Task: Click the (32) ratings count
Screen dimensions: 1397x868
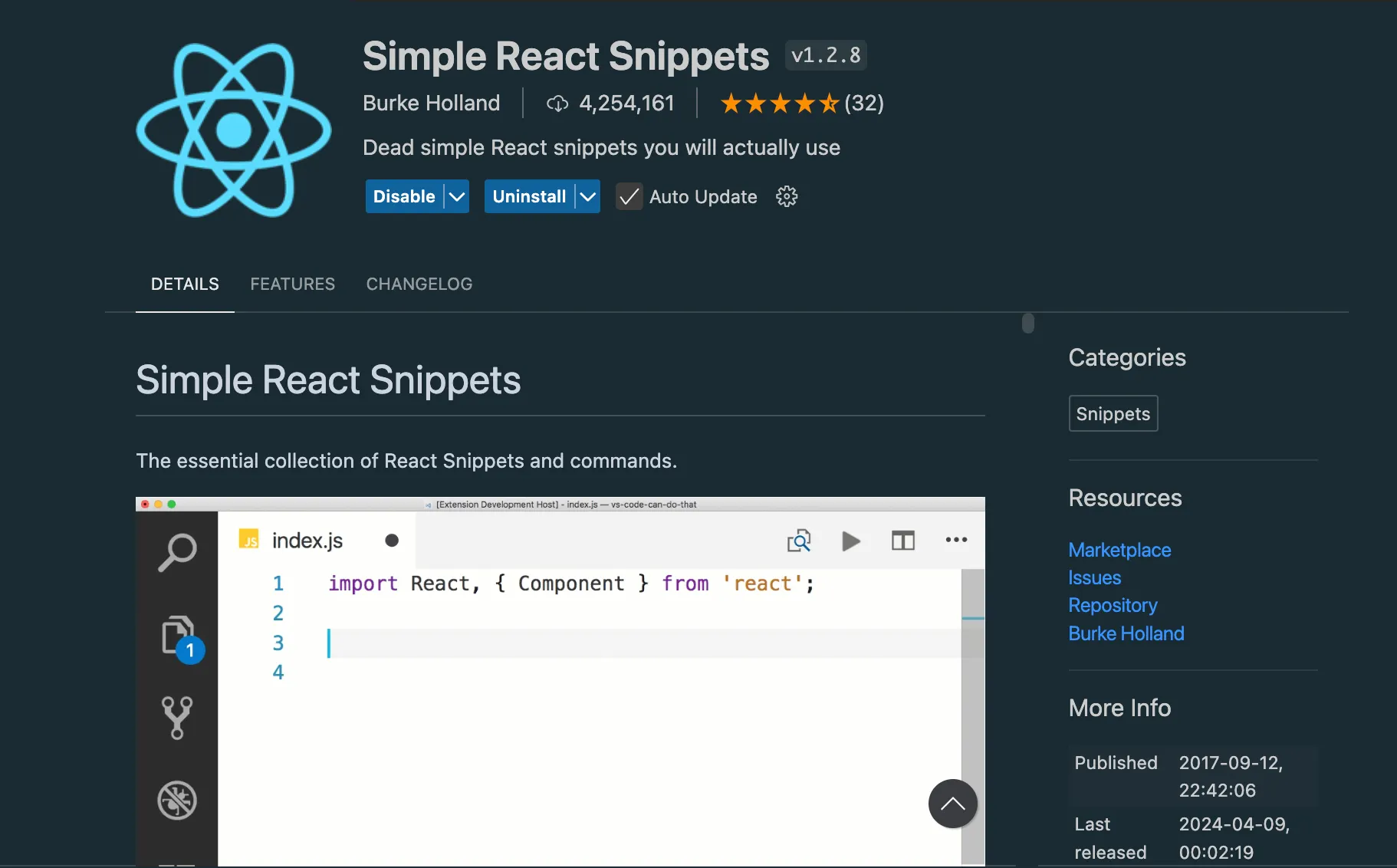Action: [x=864, y=104]
